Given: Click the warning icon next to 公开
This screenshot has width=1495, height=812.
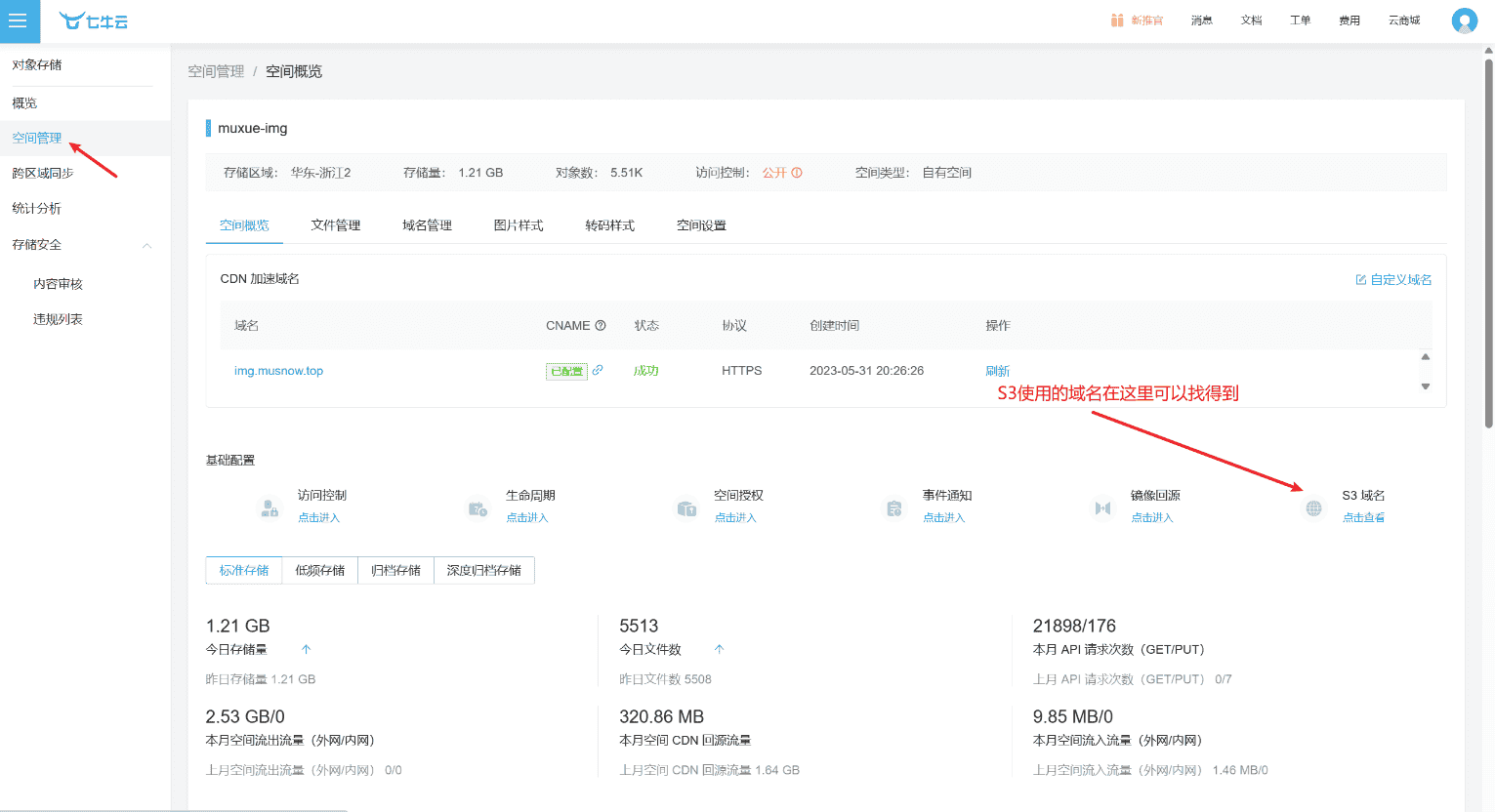Looking at the screenshot, I should 798,172.
